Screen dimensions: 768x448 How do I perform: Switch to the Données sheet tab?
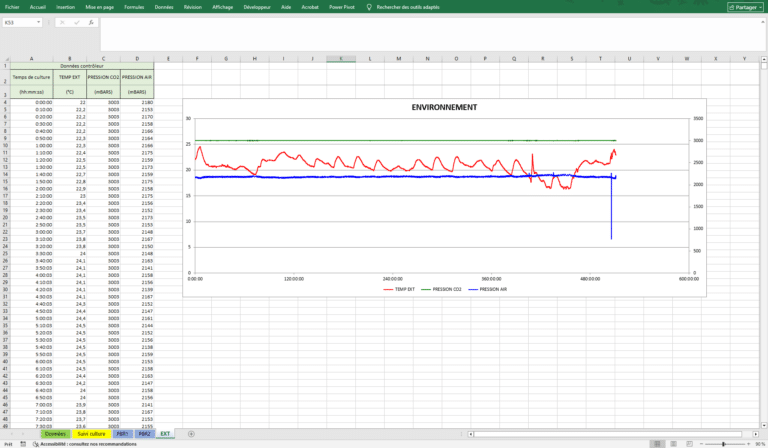tap(56, 434)
